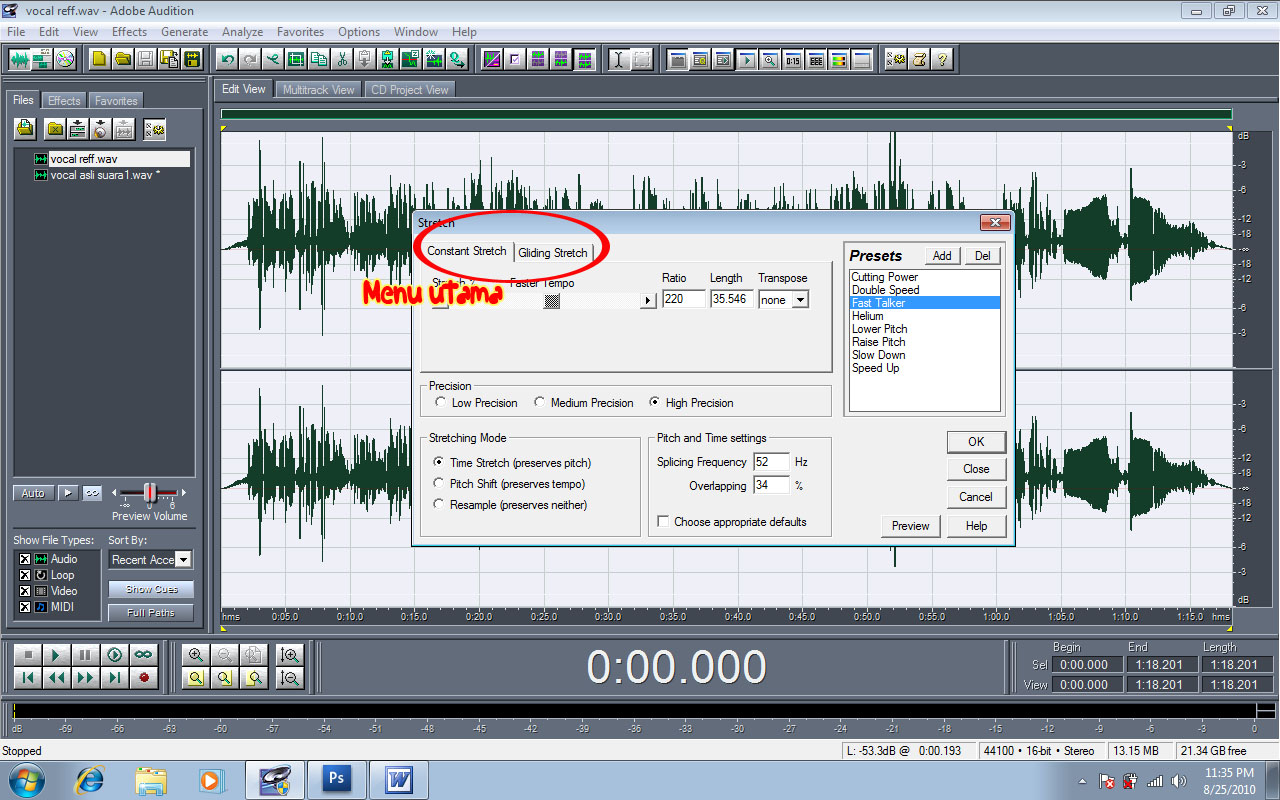Open the Sort By dropdown
Screen dimensions: 1280x800
(x=183, y=560)
